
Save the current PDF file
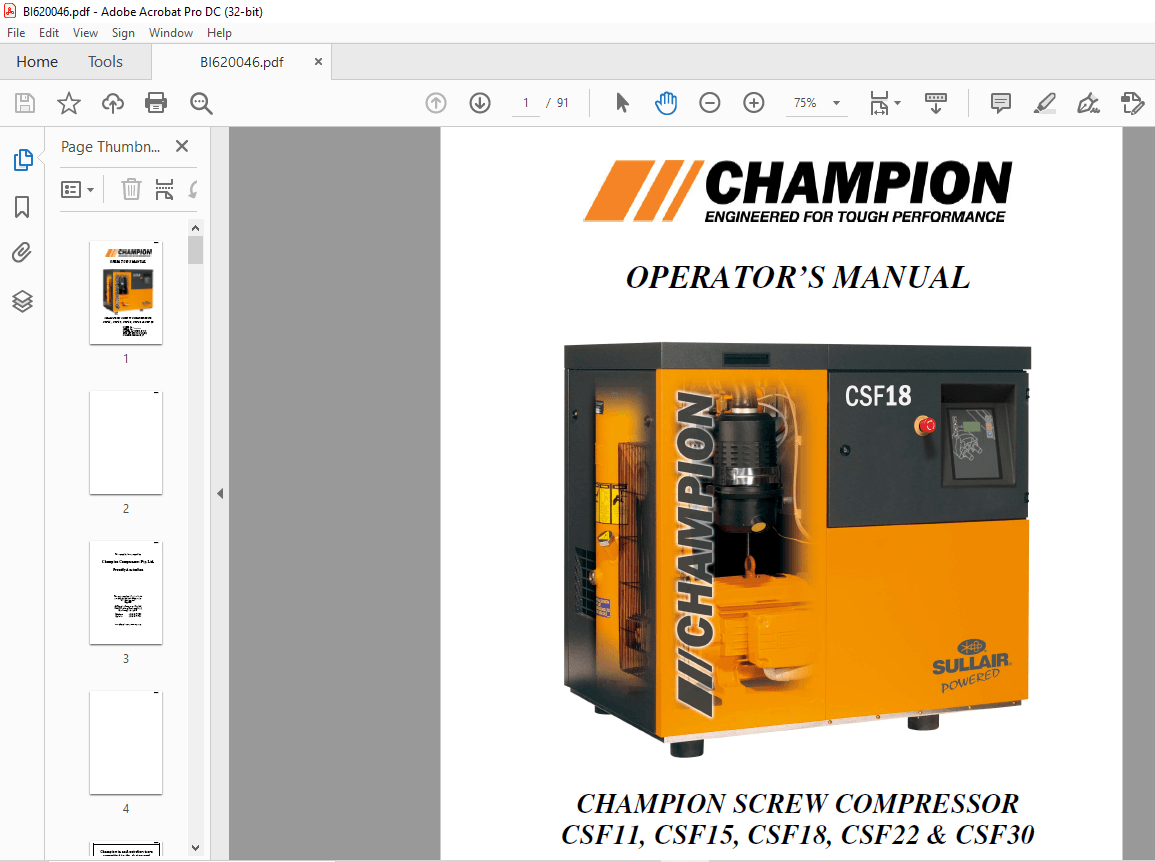point(24,102)
